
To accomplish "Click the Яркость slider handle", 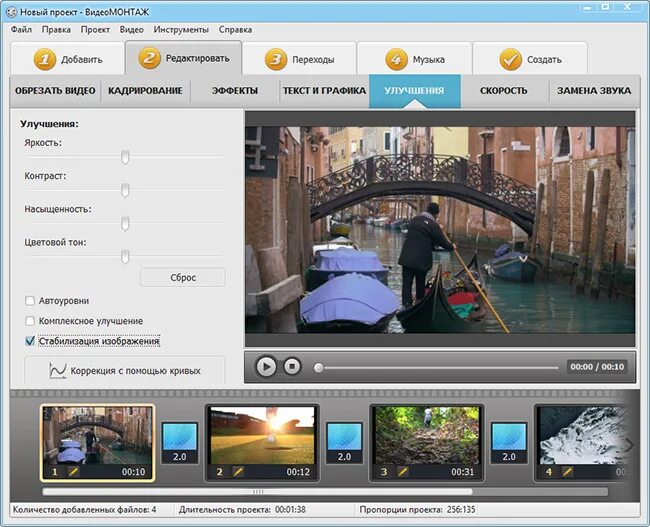I will pos(125,157).
